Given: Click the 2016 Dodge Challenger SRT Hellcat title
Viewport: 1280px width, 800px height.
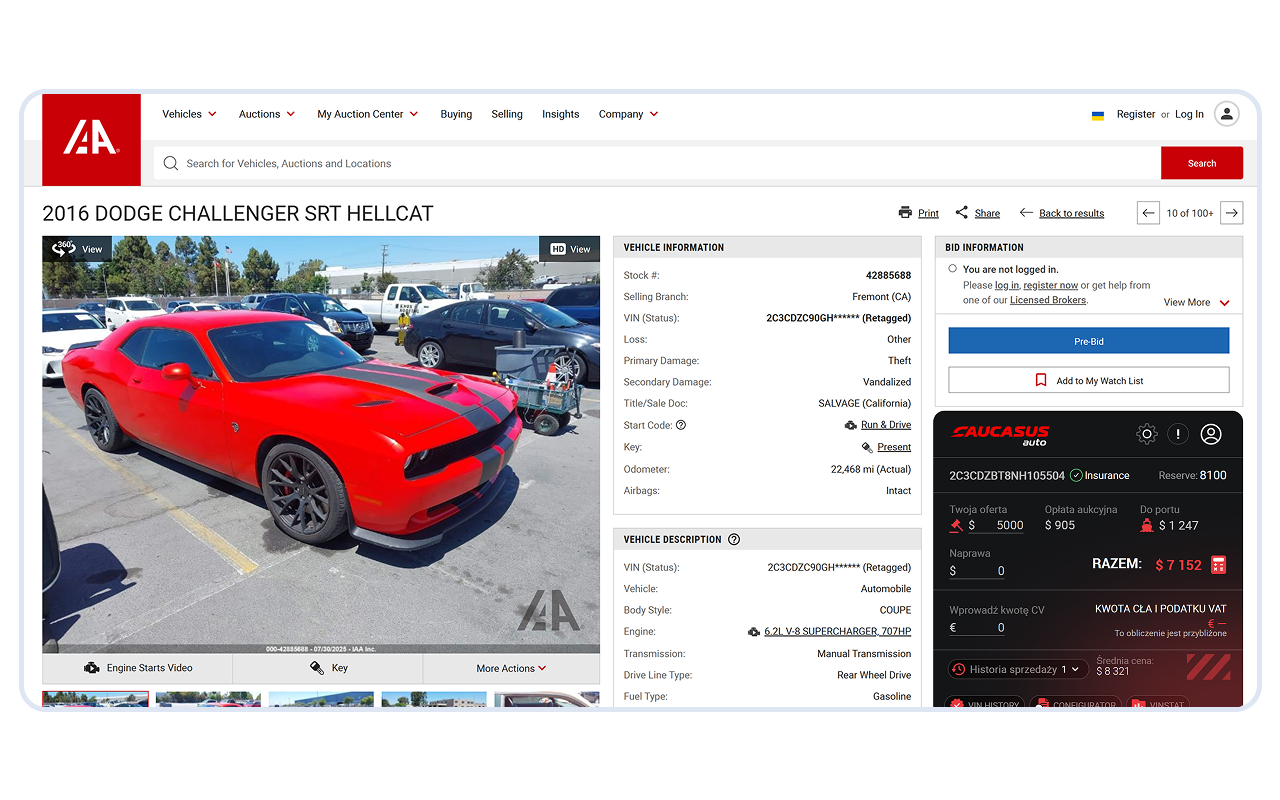Looking at the screenshot, I should point(238,213).
